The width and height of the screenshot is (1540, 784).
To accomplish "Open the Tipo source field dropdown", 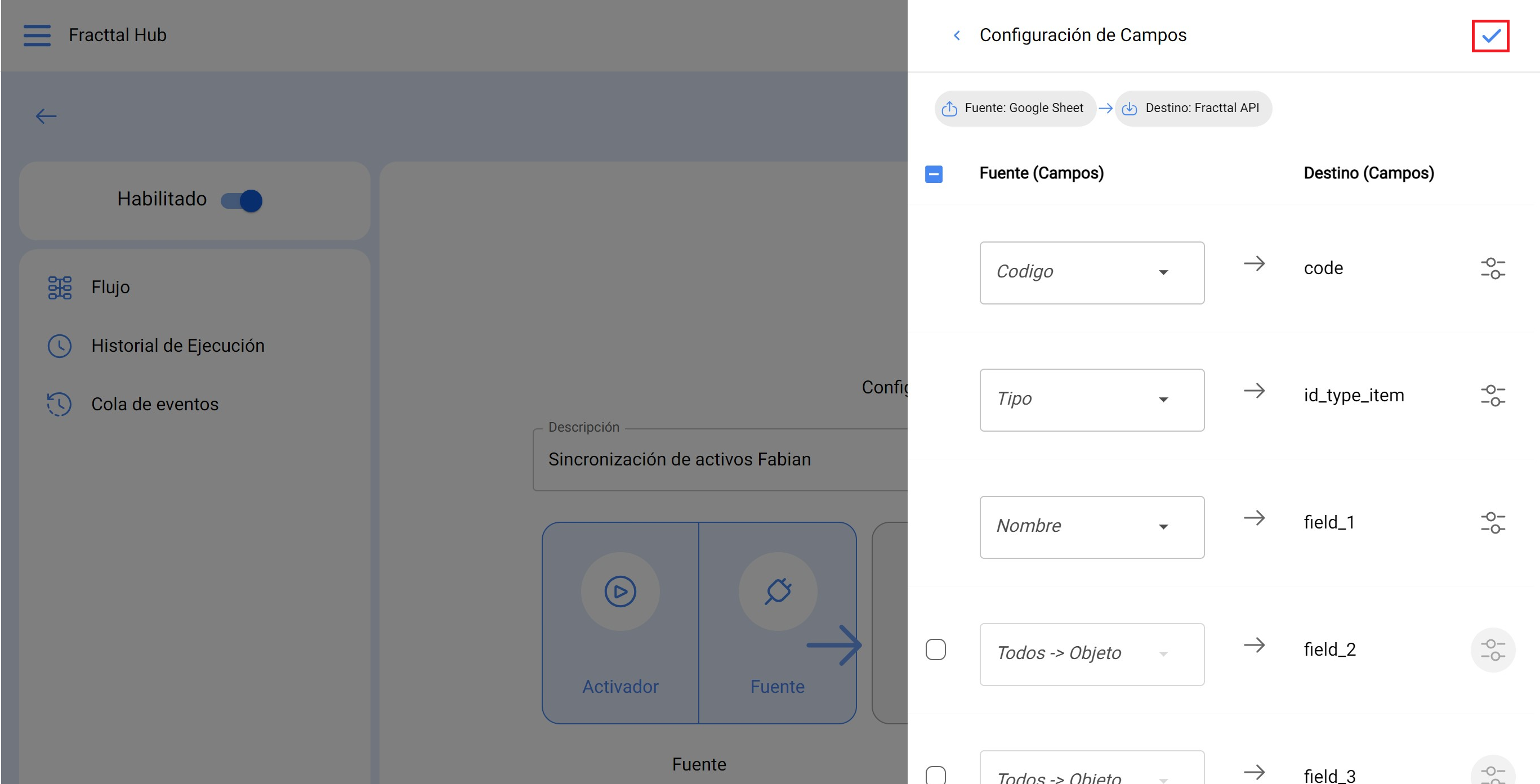I will pos(1092,400).
